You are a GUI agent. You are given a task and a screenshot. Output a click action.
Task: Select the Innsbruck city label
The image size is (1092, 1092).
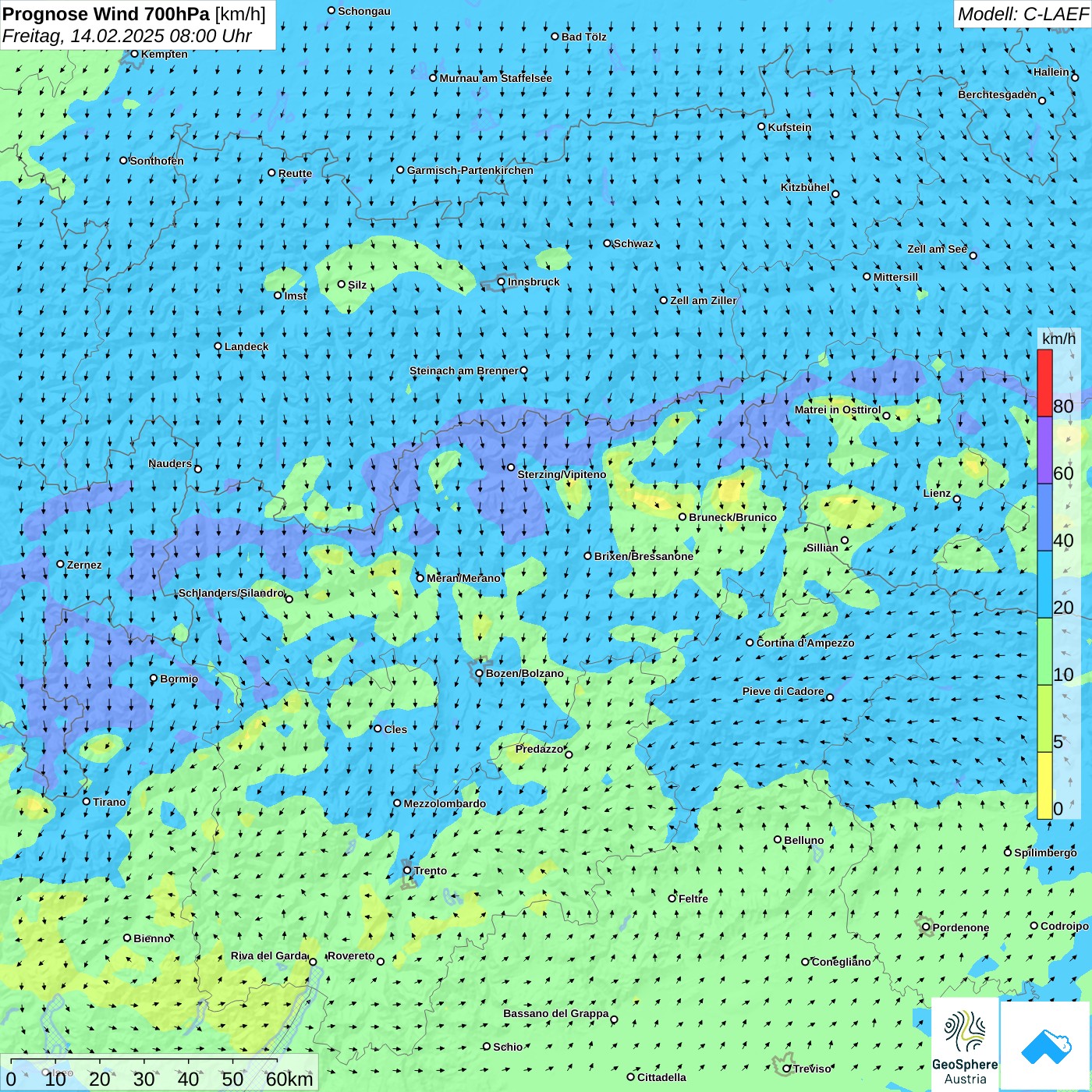pos(534,282)
